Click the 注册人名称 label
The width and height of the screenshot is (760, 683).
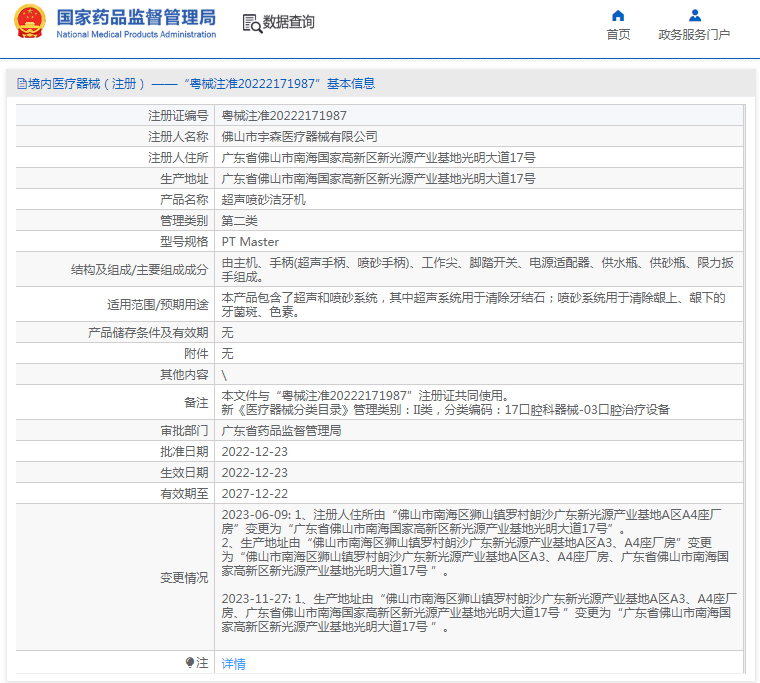(178, 137)
